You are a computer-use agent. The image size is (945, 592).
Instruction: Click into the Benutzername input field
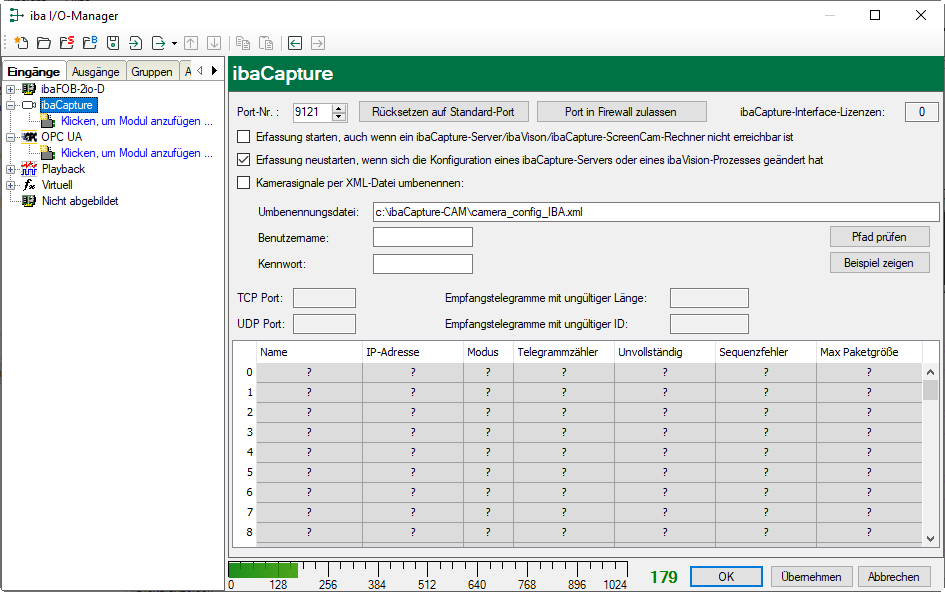pos(422,237)
